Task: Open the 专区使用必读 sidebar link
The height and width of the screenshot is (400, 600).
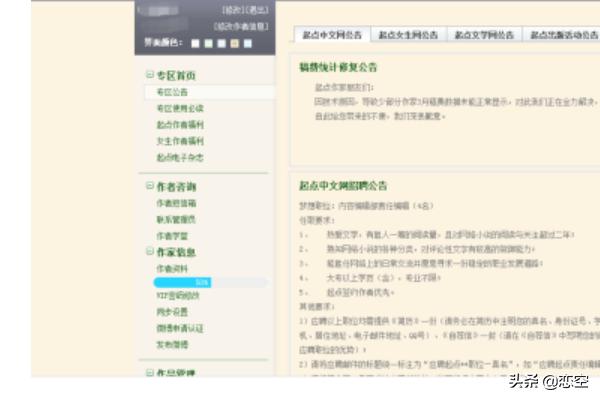Action: [180, 108]
